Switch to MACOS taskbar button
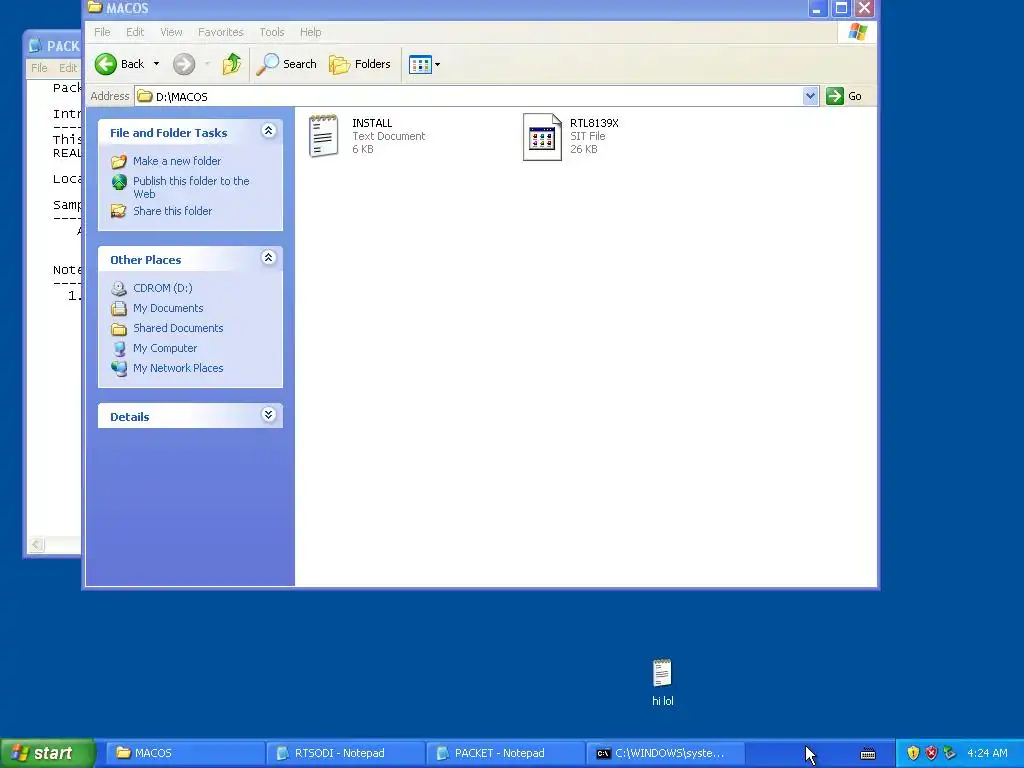This screenshot has width=1024, height=768. click(x=184, y=753)
